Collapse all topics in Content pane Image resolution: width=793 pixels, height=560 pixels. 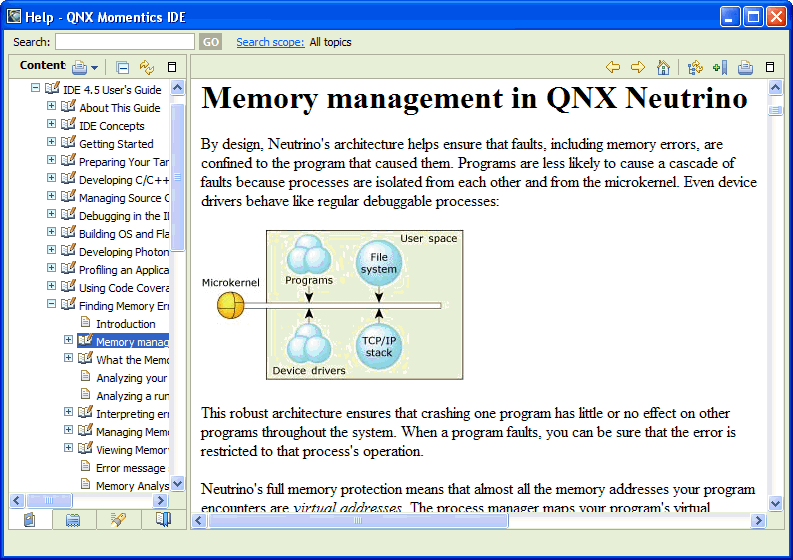click(122, 67)
